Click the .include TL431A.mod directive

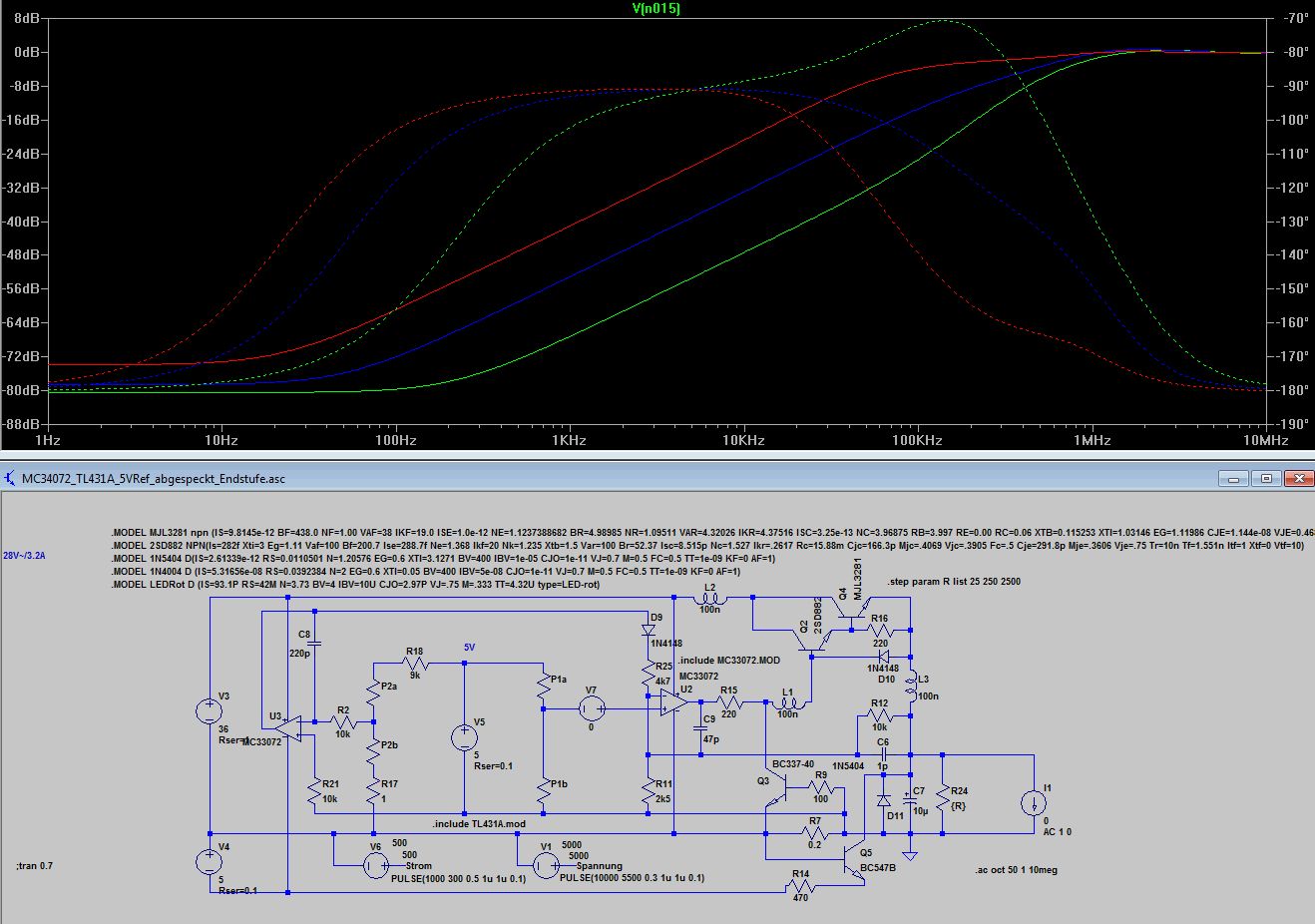pyautogui.click(x=479, y=824)
